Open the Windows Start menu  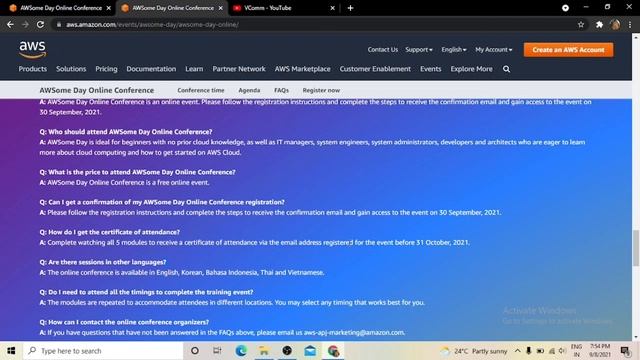pos(11,351)
